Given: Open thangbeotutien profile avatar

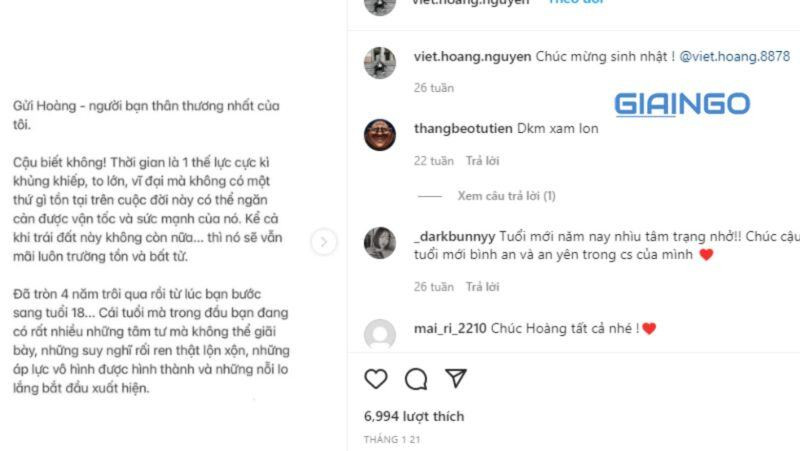Looking at the screenshot, I should point(380,135).
